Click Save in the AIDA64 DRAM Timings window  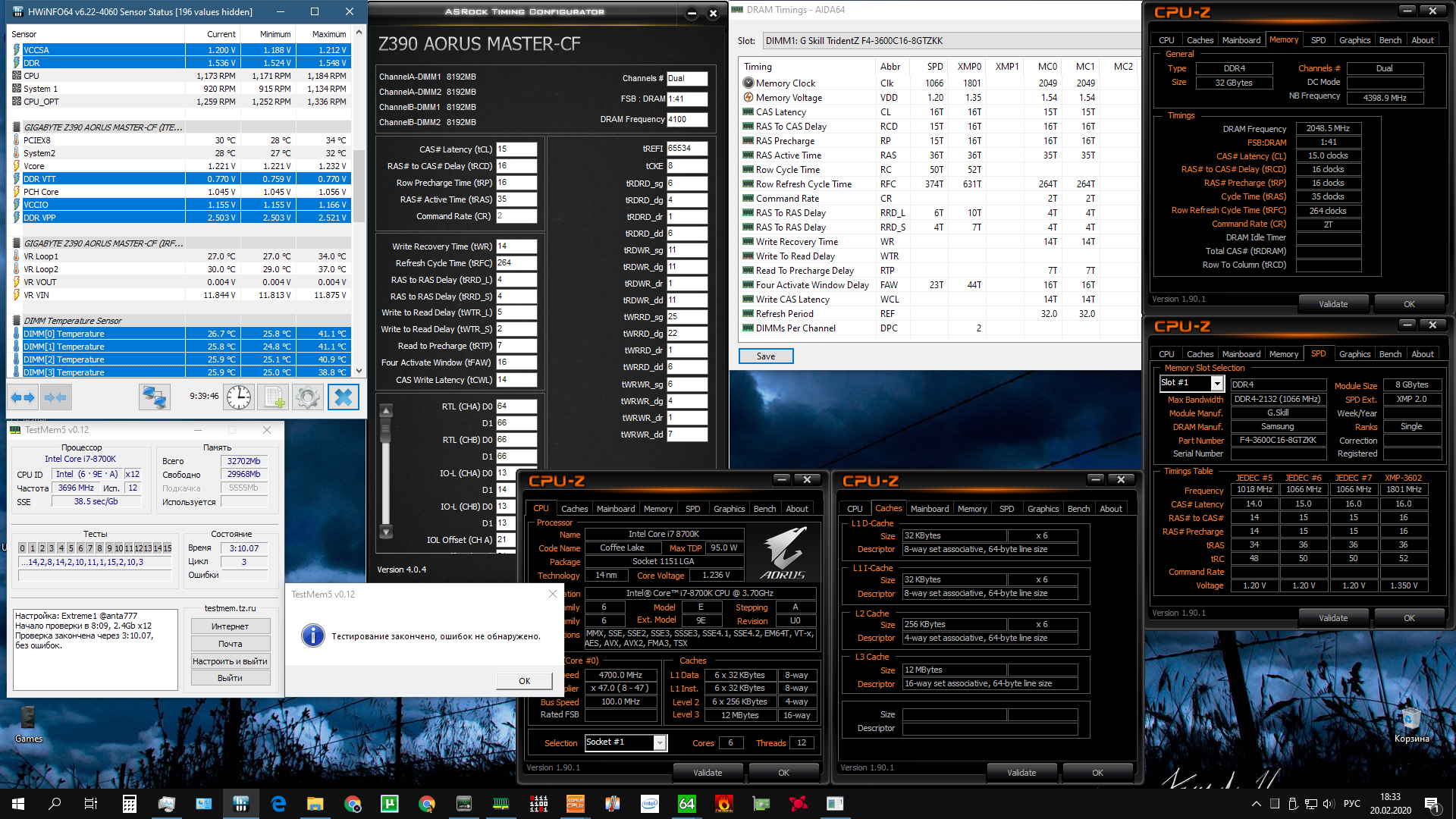(766, 356)
